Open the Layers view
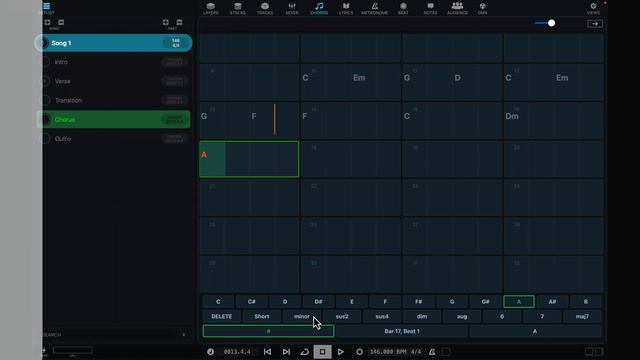 [211, 8]
